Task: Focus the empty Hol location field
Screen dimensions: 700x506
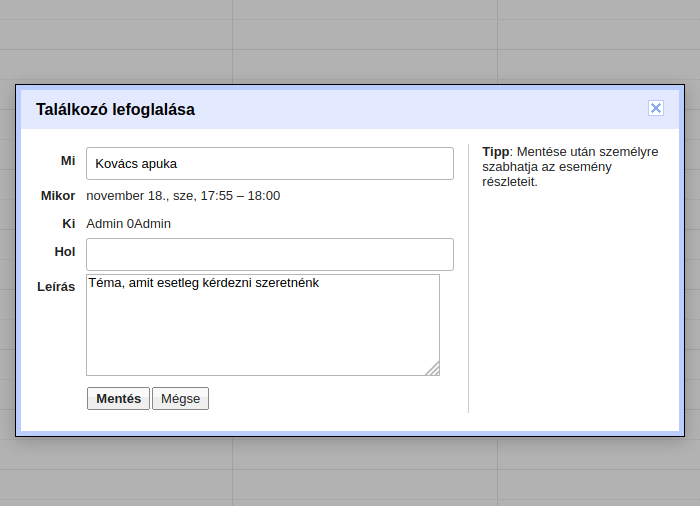Action: [269, 254]
